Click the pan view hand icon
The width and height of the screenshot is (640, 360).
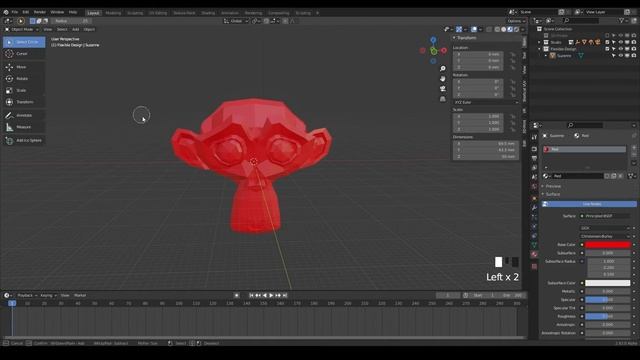[x=442, y=78]
